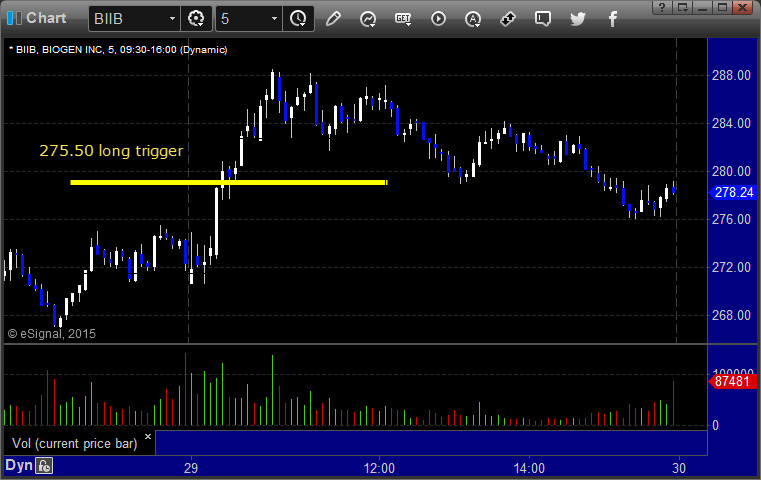Click the 29 date axis label

(x=191, y=468)
